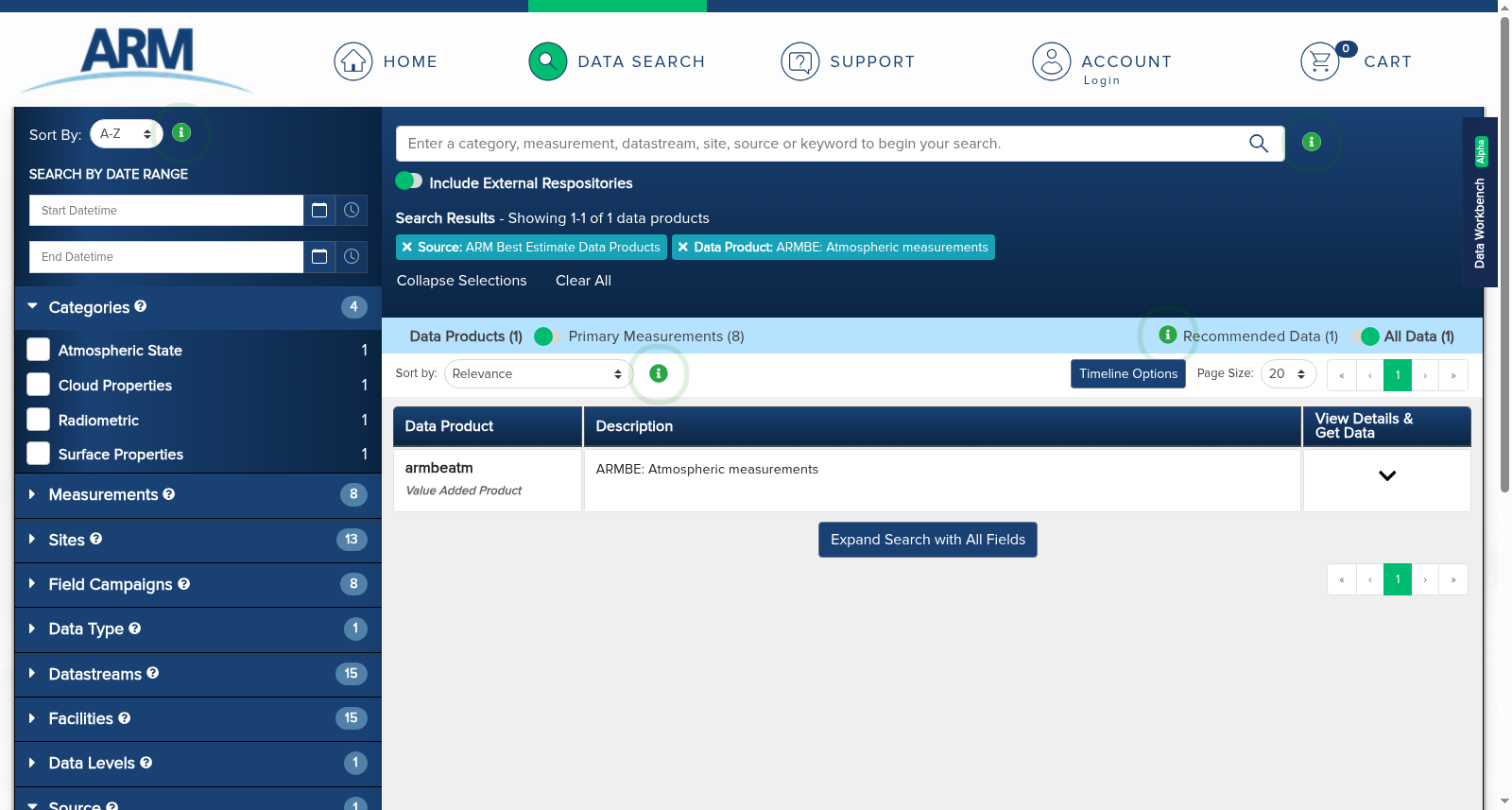
Task: Open SUPPORT menu item
Action: 872,61
